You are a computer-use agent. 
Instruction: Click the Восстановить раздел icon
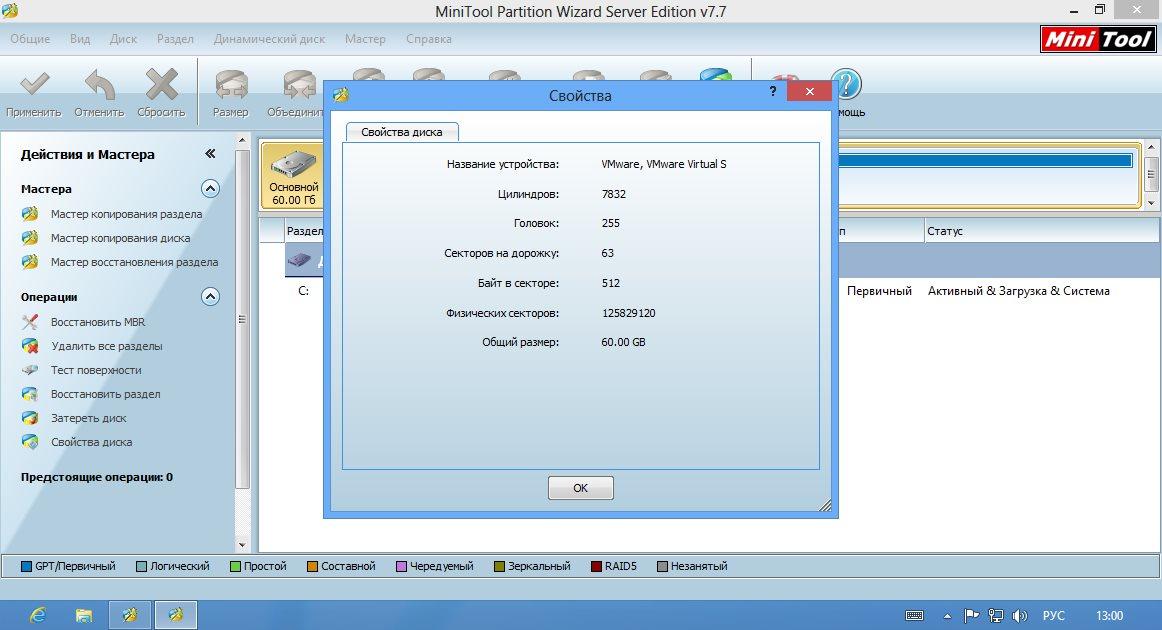(x=30, y=394)
